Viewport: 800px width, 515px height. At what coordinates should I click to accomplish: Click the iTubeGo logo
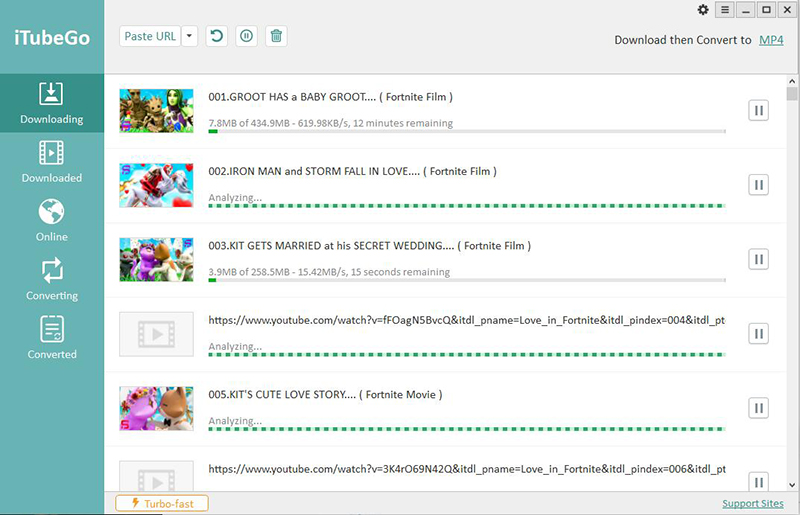click(x=52, y=38)
